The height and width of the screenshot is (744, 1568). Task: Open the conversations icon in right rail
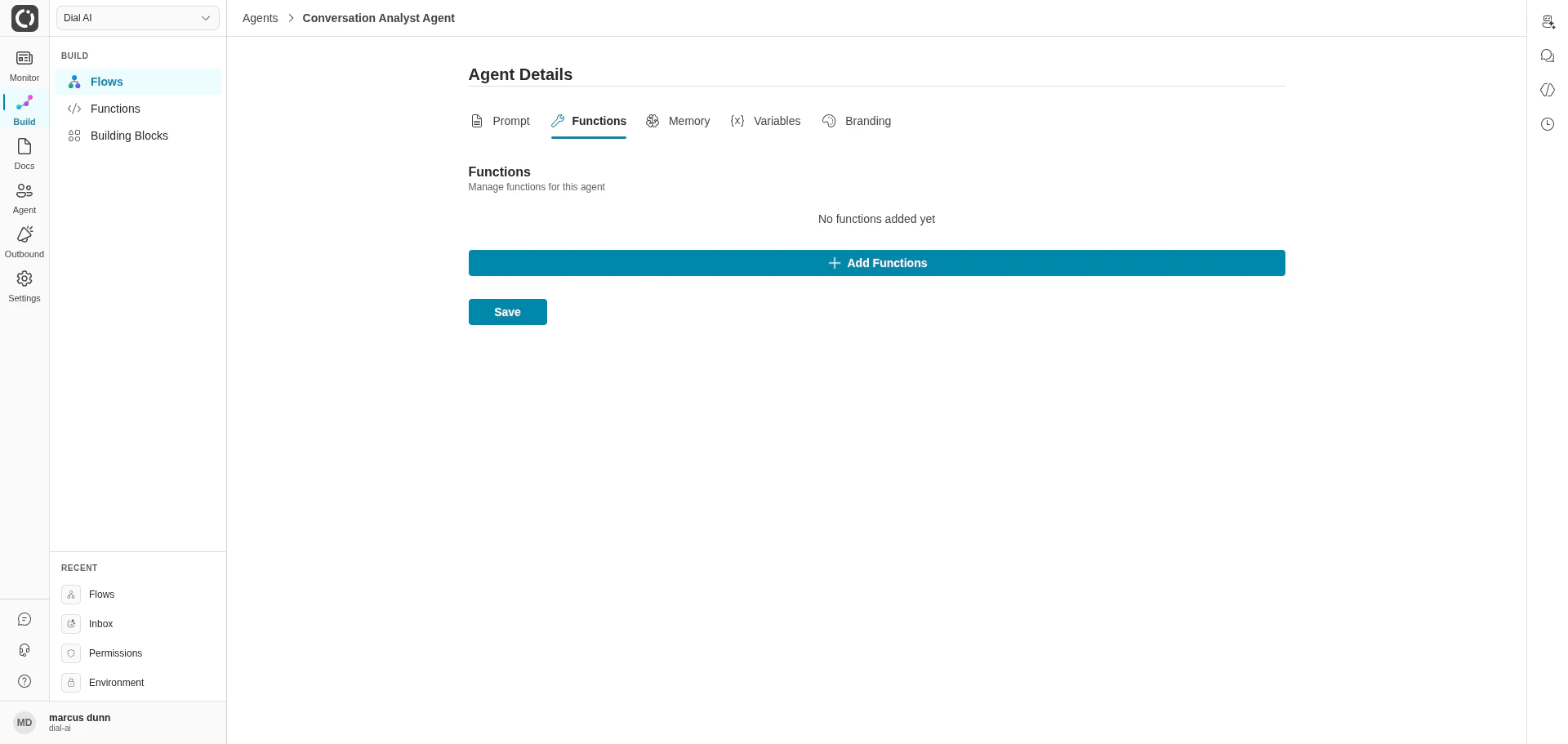[x=1548, y=56]
